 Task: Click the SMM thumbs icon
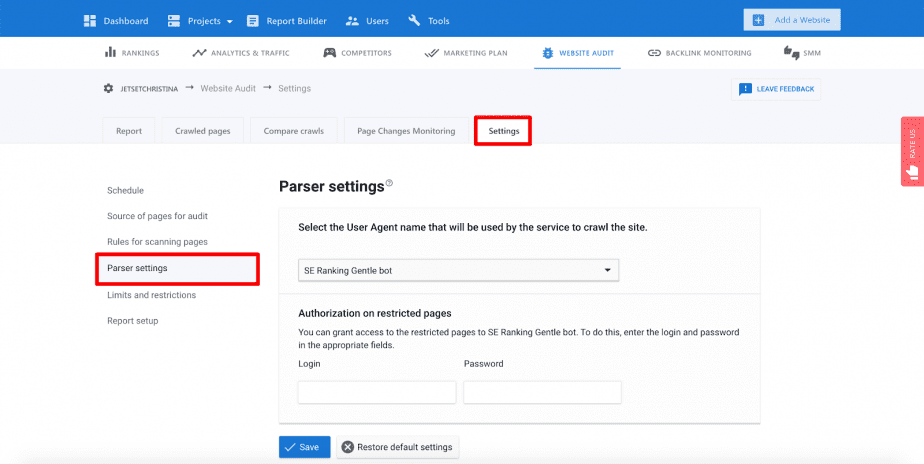tap(791, 52)
